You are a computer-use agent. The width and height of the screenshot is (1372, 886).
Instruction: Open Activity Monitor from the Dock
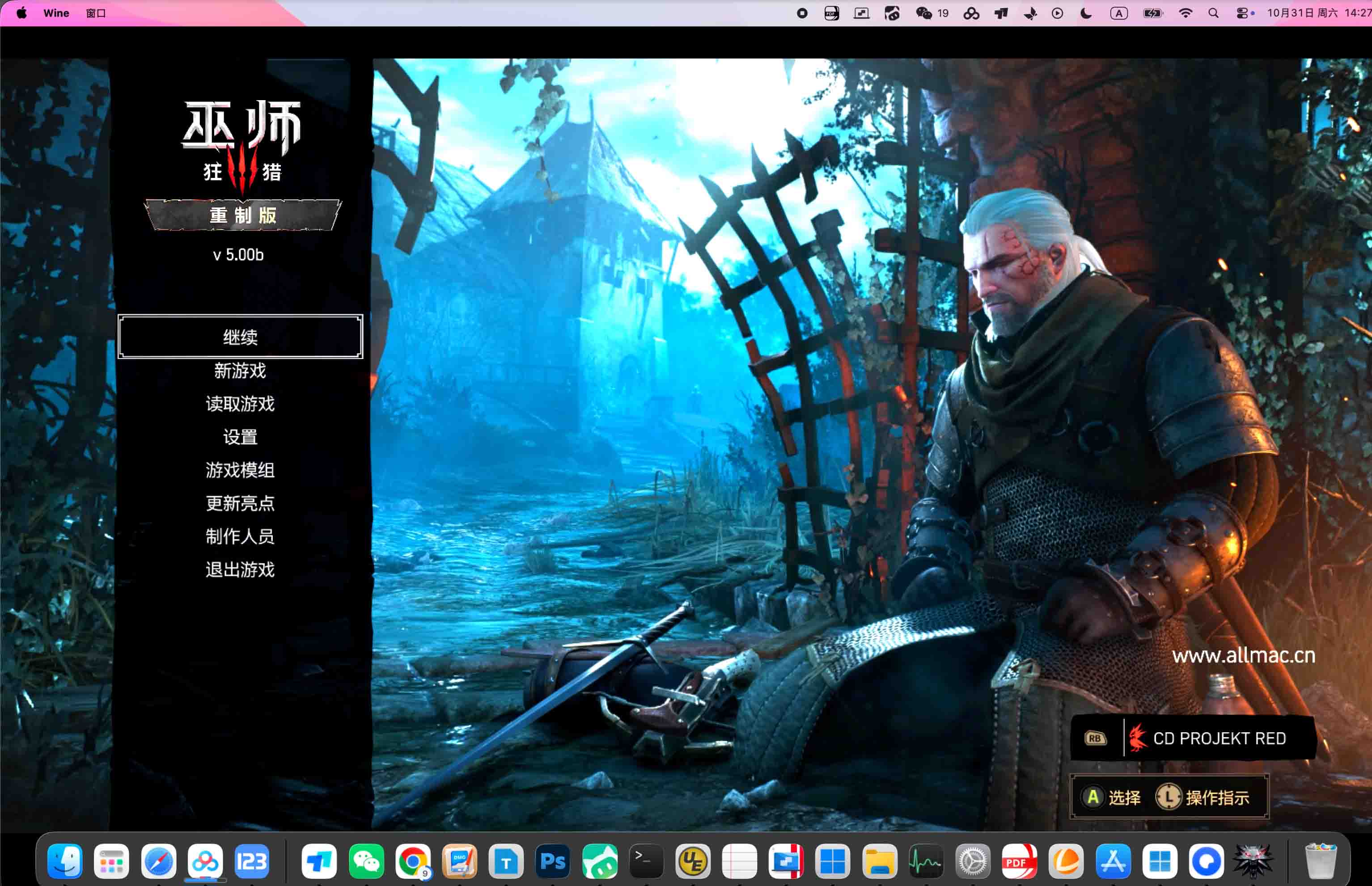pos(926,861)
